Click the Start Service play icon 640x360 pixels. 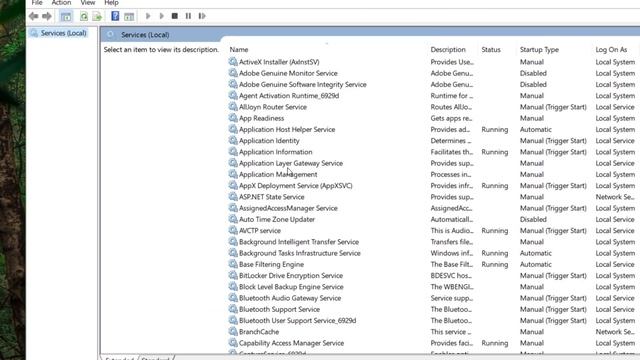click(x=148, y=16)
